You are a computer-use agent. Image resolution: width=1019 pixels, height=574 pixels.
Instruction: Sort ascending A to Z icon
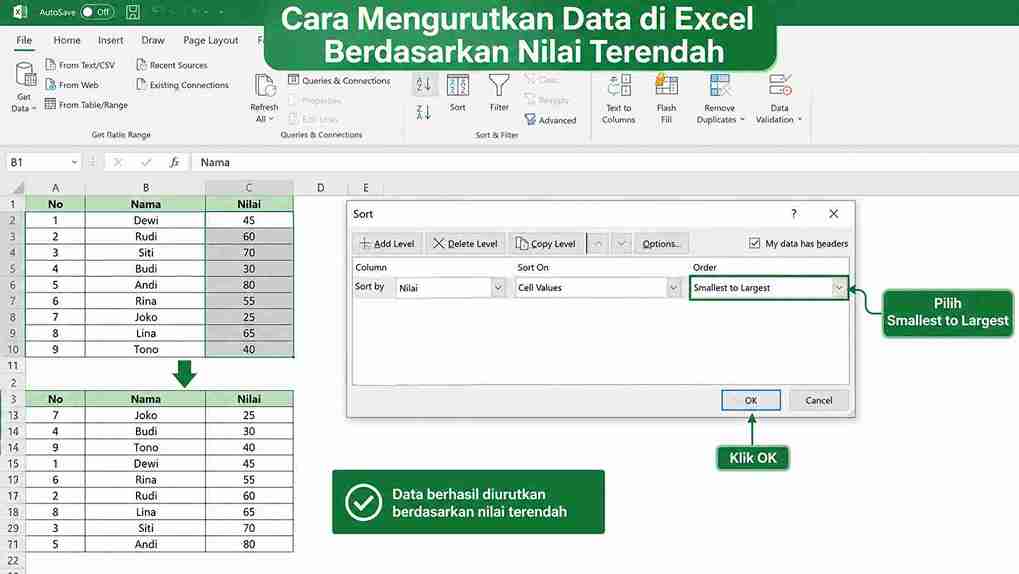[424, 85]
